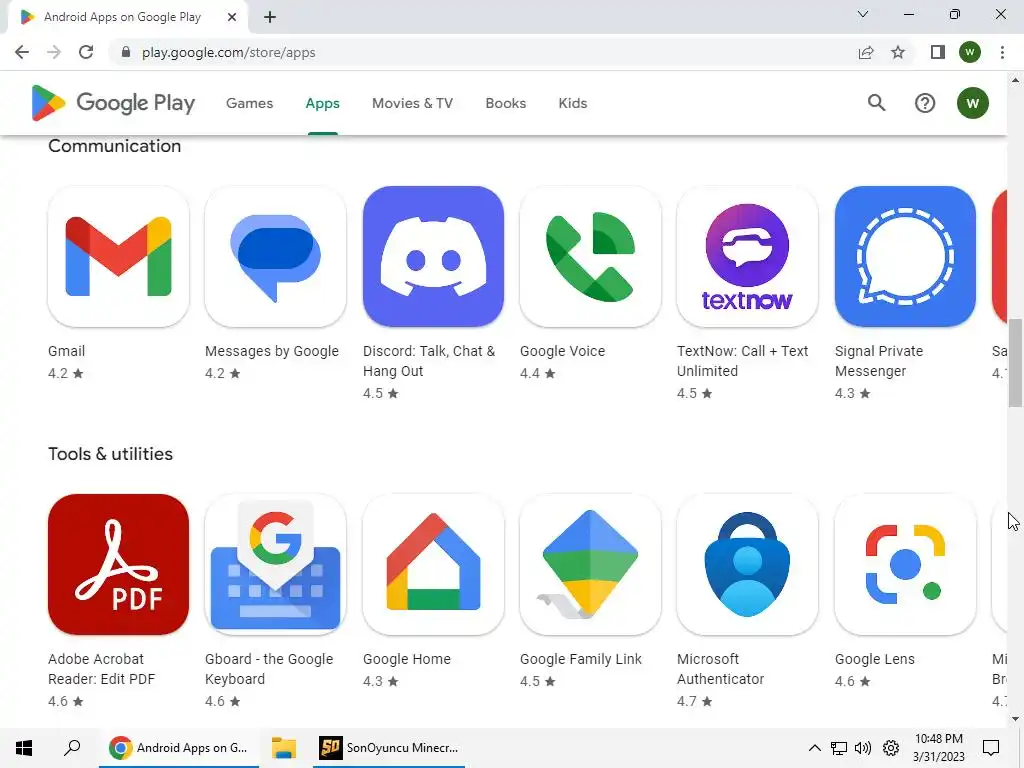
Task: Close the Android Apps on Google Play tab
Action: pyautogui.click(x=232, y=17)
